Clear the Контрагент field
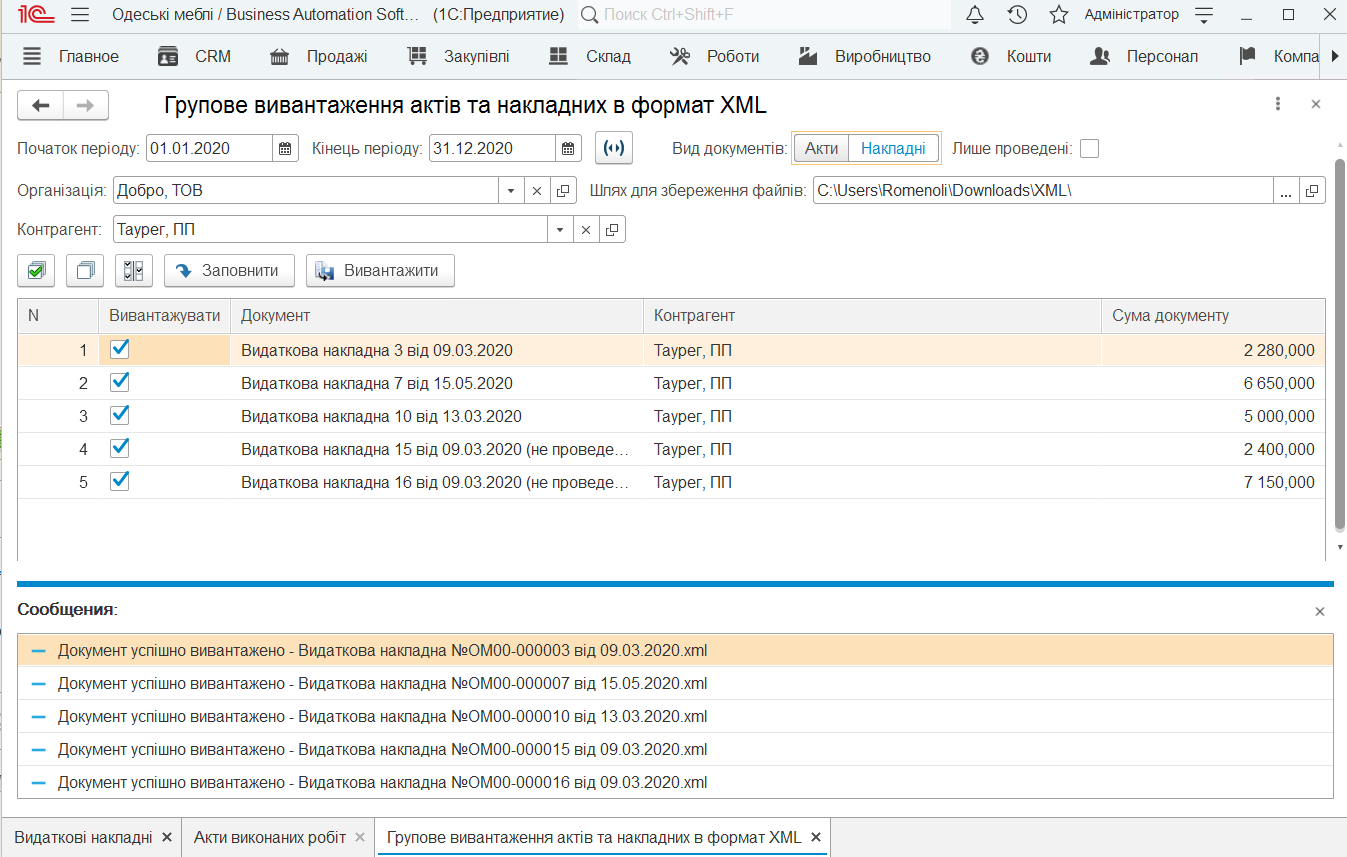Viewport: 1347px width, 857px height. click(x=586, y=230)
